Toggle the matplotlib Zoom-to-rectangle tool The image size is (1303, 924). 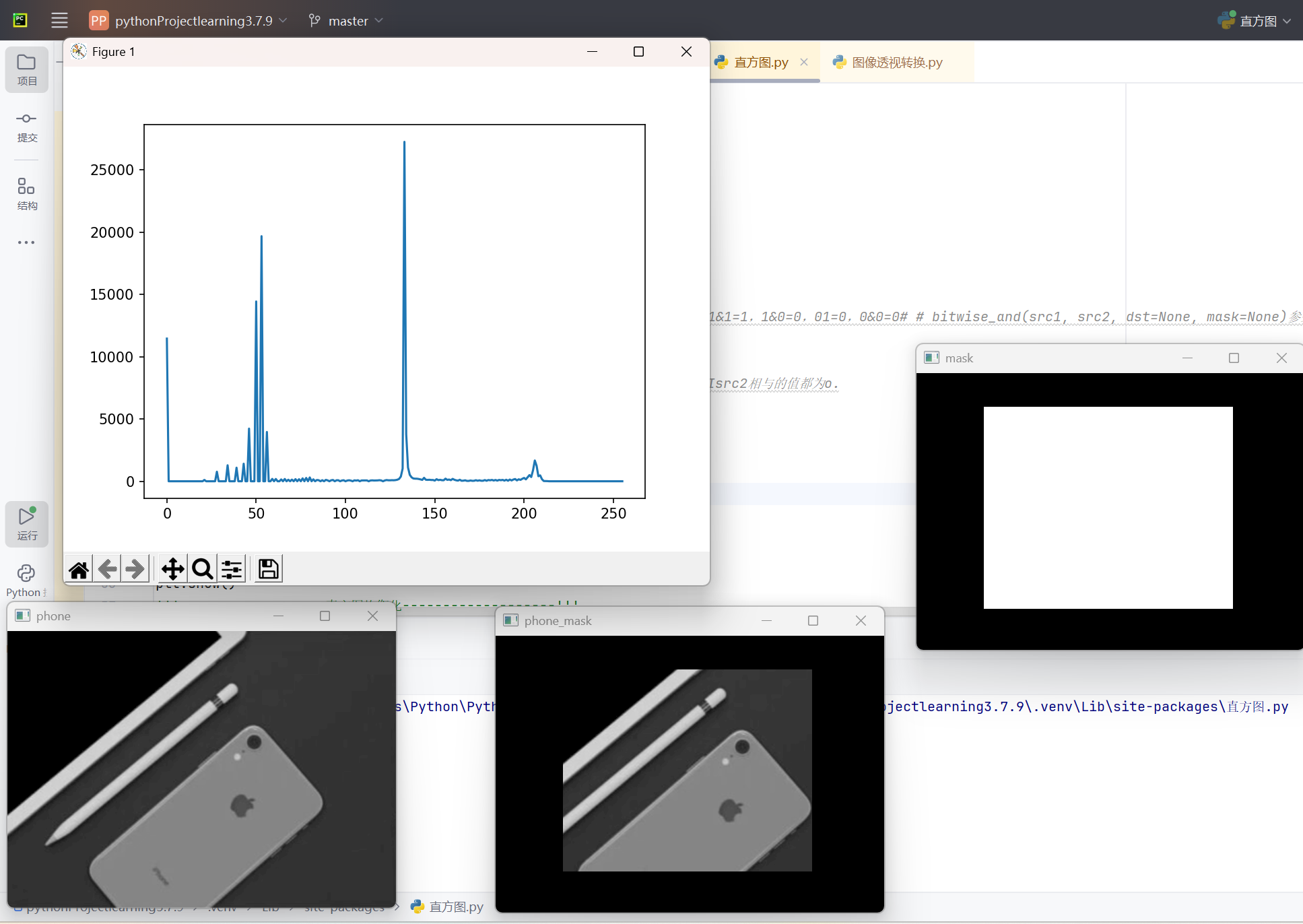202,570
